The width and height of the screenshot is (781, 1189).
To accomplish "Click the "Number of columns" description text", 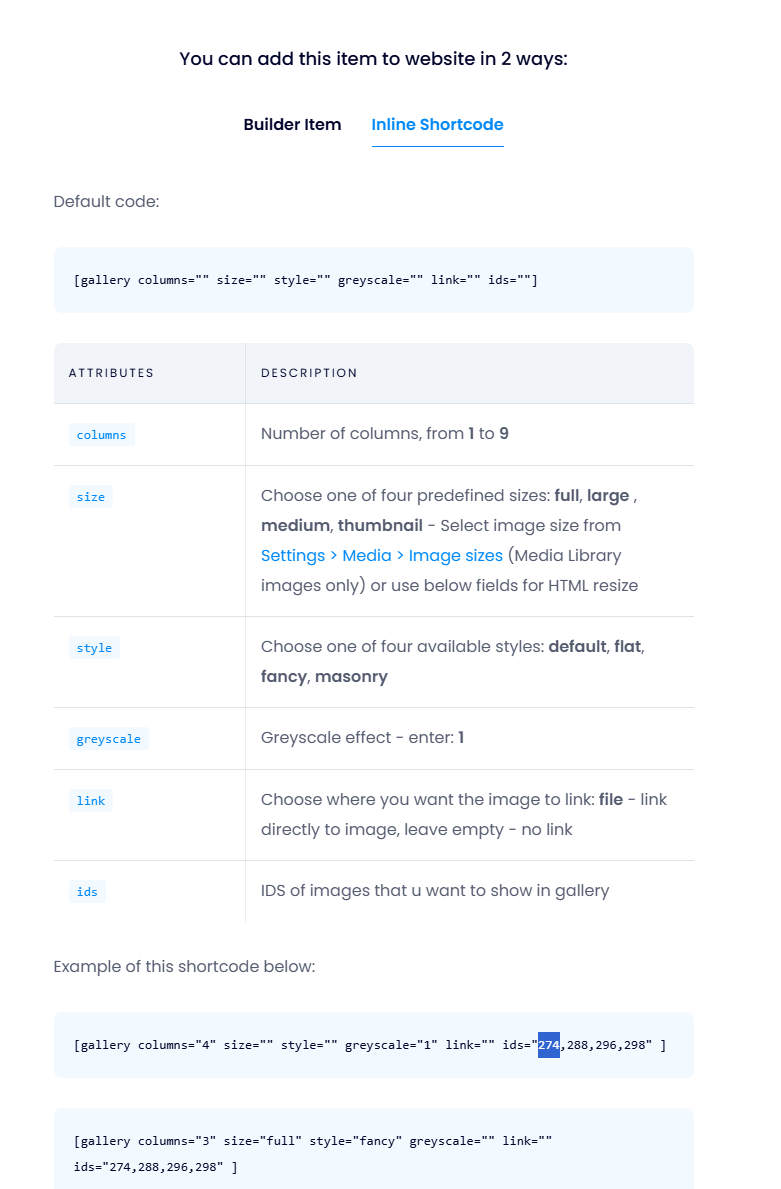I will pos(384,434).
